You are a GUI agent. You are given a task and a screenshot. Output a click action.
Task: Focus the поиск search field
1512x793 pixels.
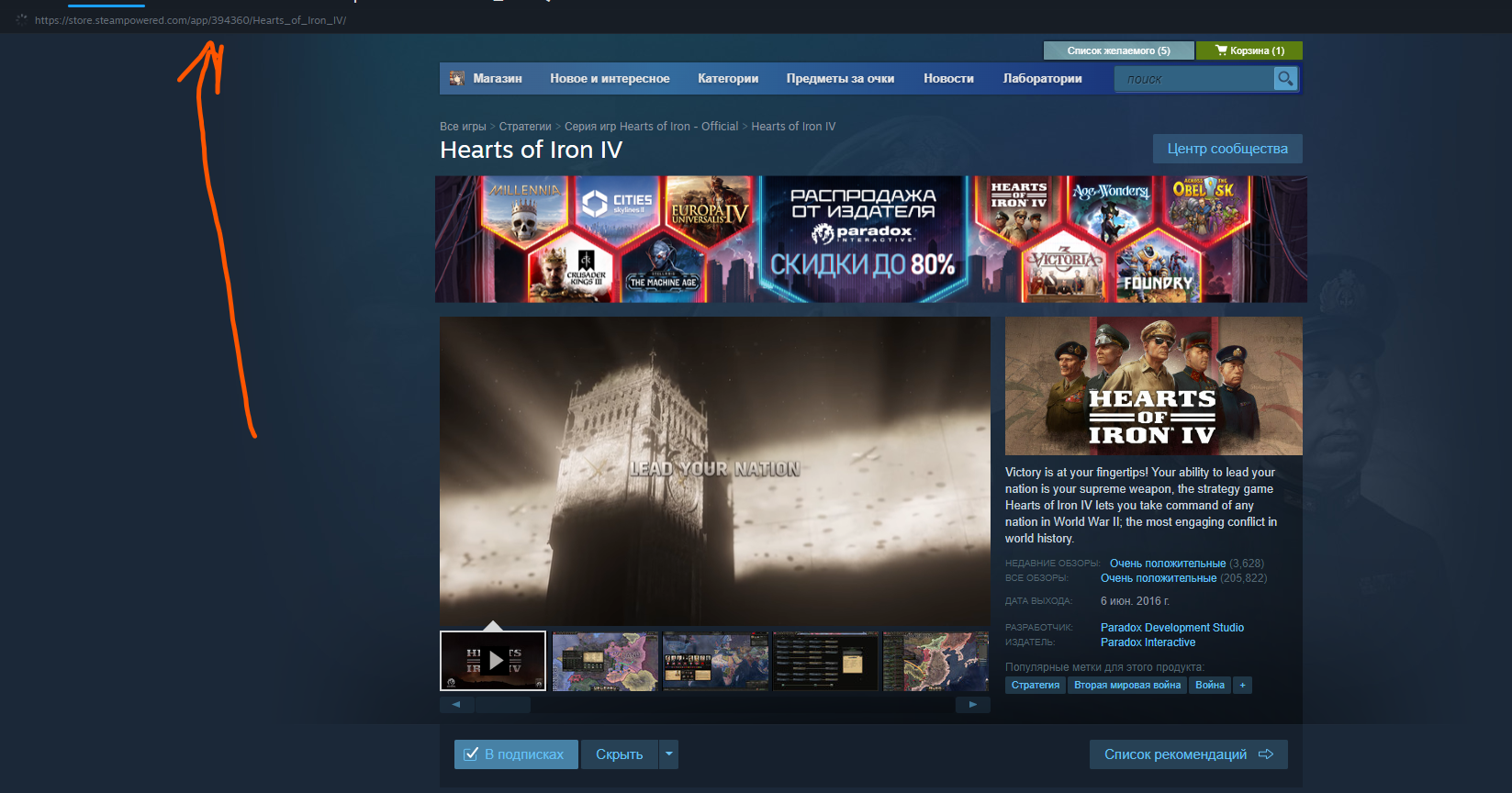point(1193,79)
